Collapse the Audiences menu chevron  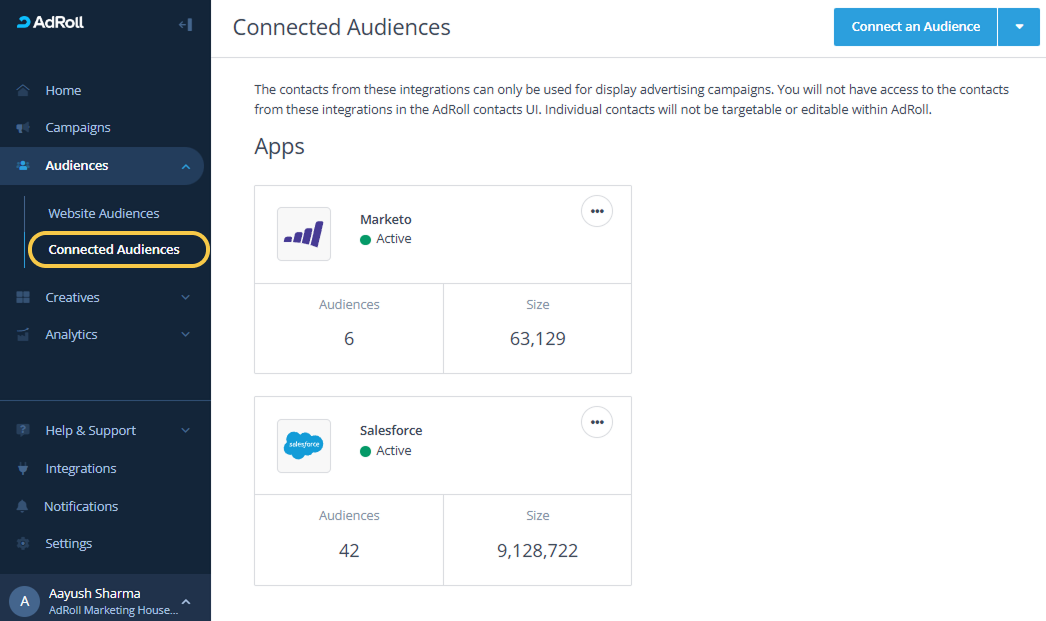point(186,166)
